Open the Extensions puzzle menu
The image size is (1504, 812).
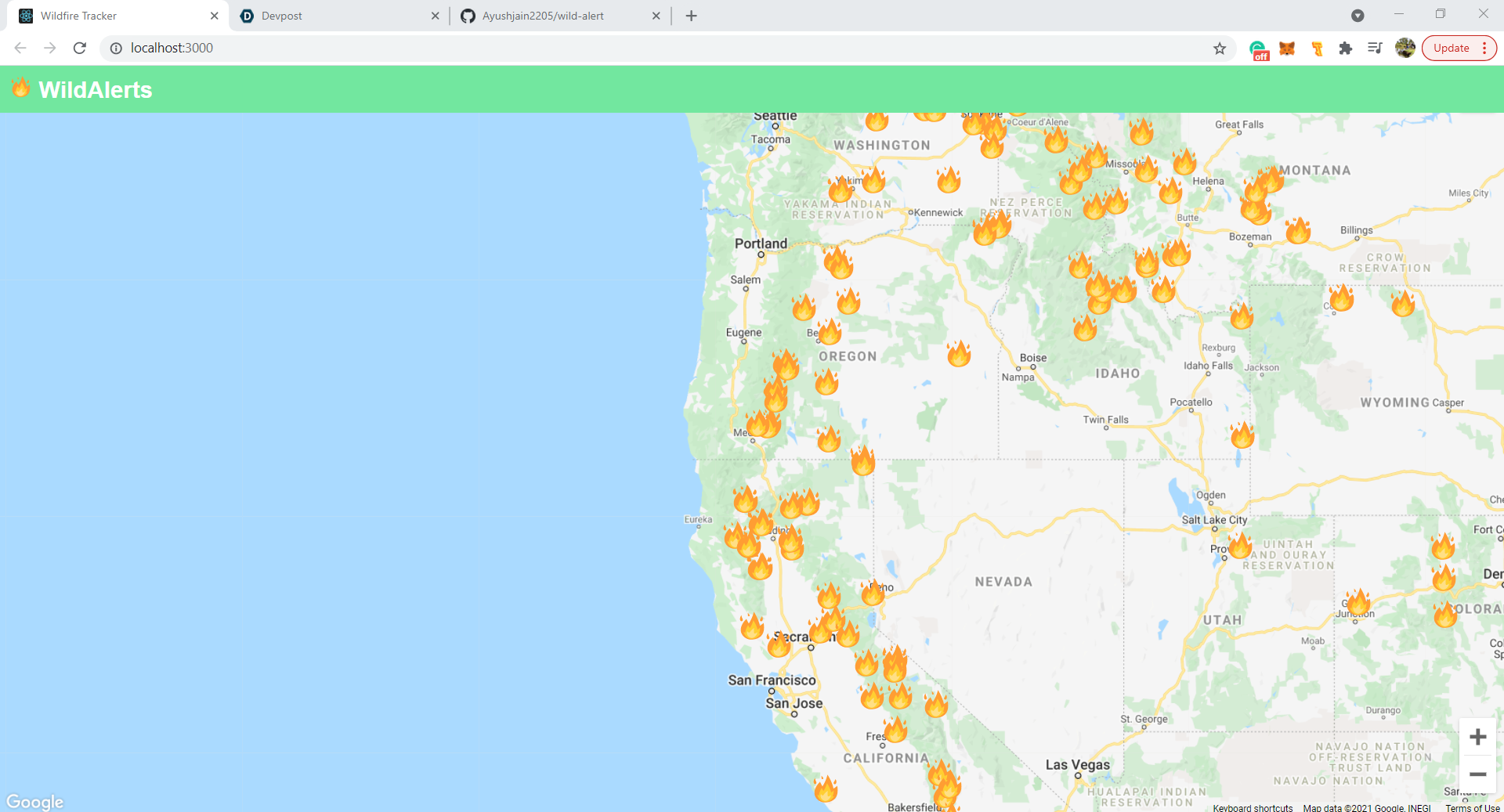(1346, 48)
